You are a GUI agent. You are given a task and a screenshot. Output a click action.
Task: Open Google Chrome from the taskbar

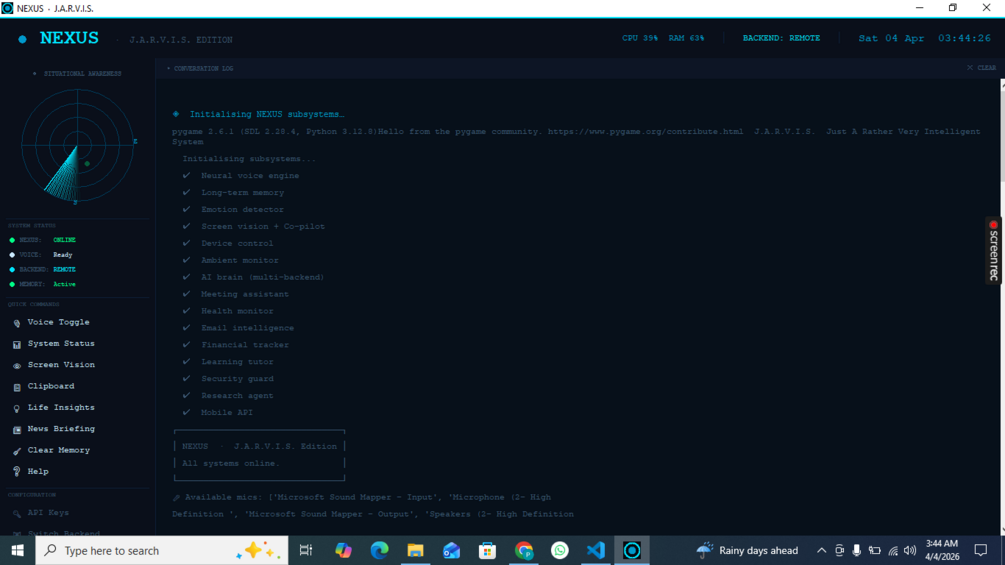[x=524, y=550]
